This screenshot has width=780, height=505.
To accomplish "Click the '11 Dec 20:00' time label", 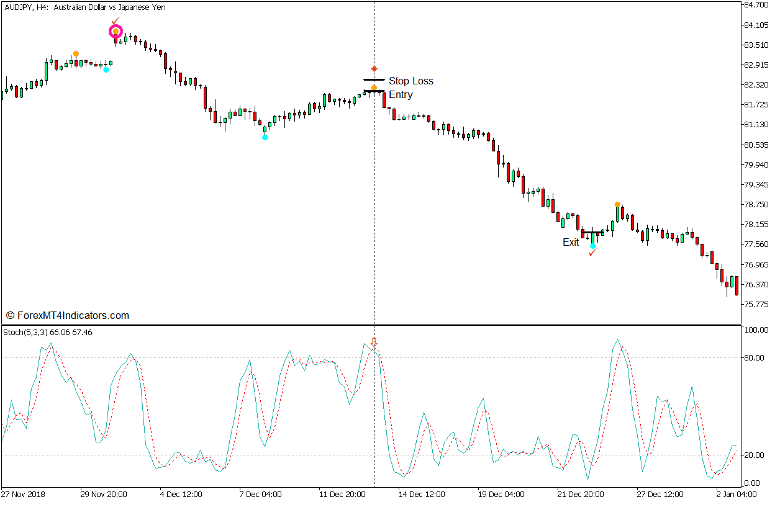I will pos(342,494).
